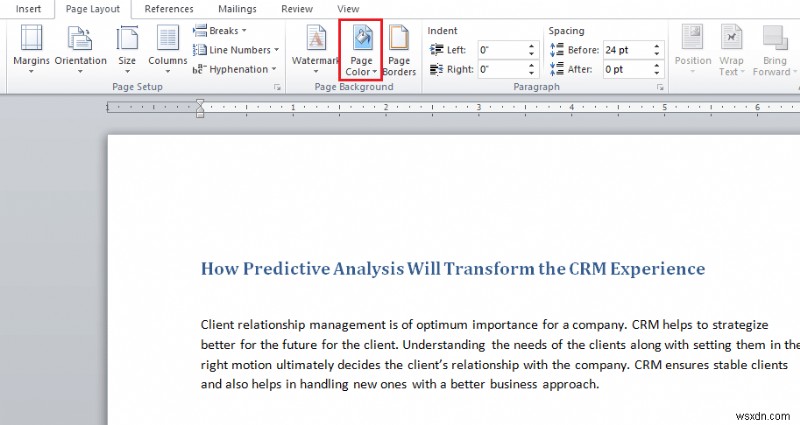Open the Orientation options
The image size is (800, 425).
click(x=80, y=49)
